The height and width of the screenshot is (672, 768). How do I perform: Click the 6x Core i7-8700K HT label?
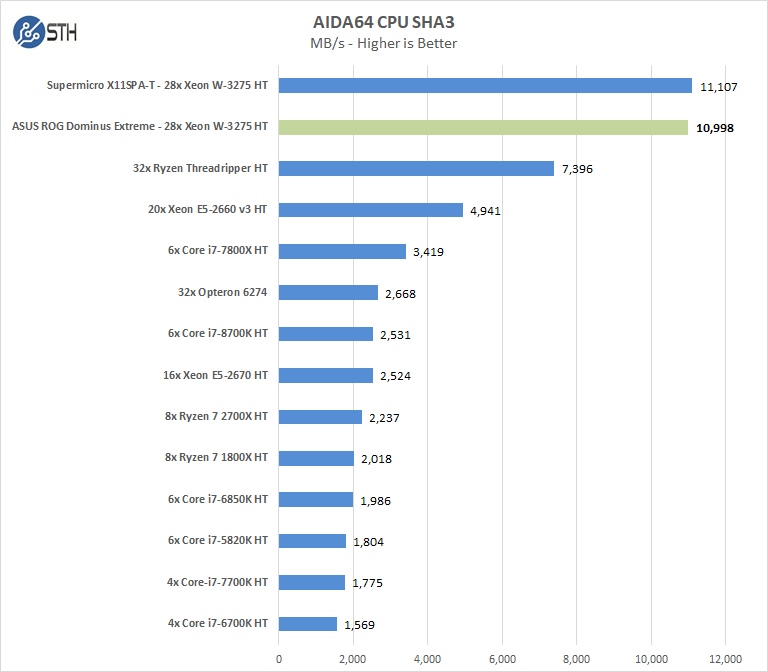pyautogui.click(x=218, y=333)
